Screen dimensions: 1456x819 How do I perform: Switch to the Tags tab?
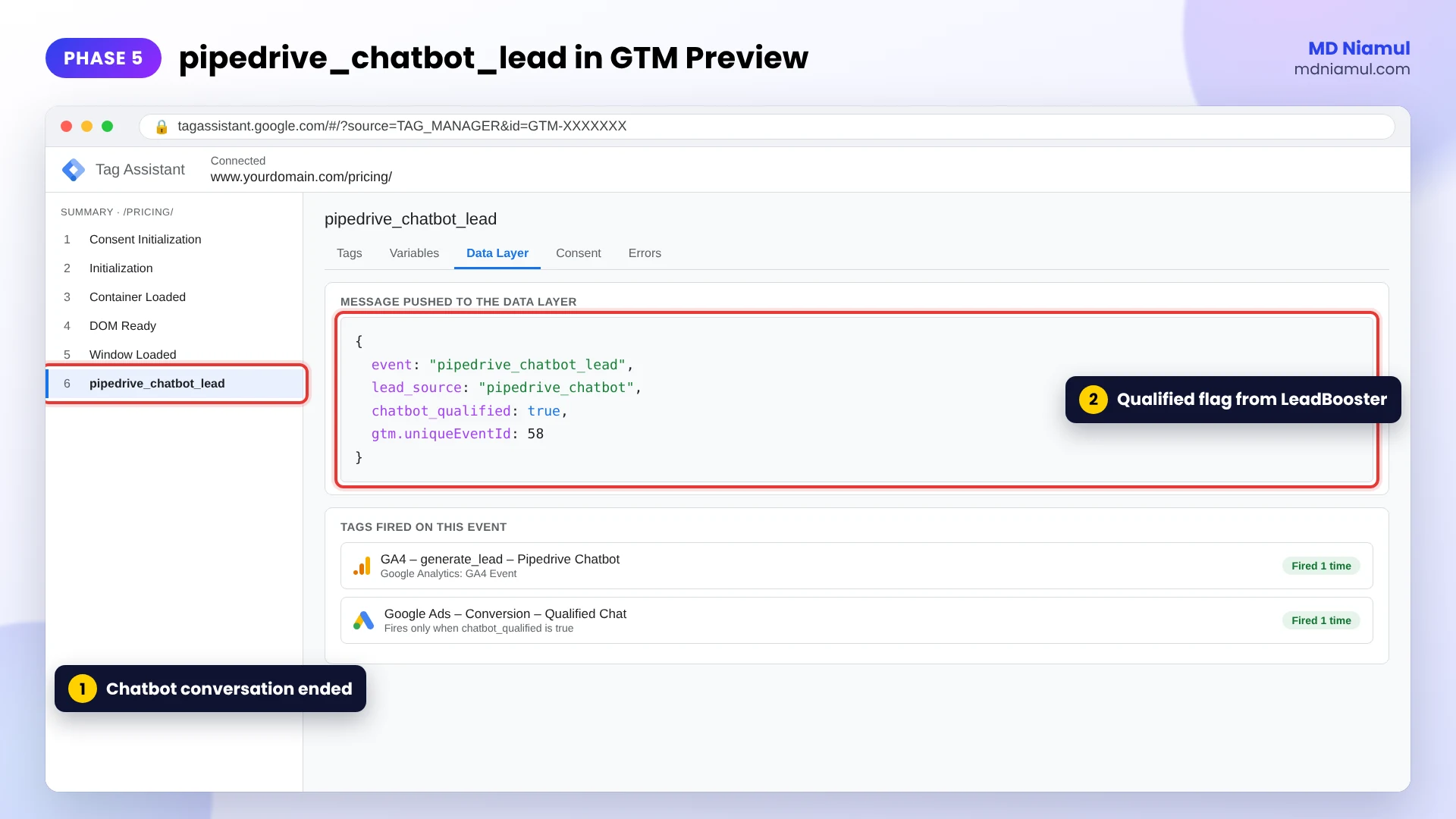pyautogui.click(x=349, y=253)
